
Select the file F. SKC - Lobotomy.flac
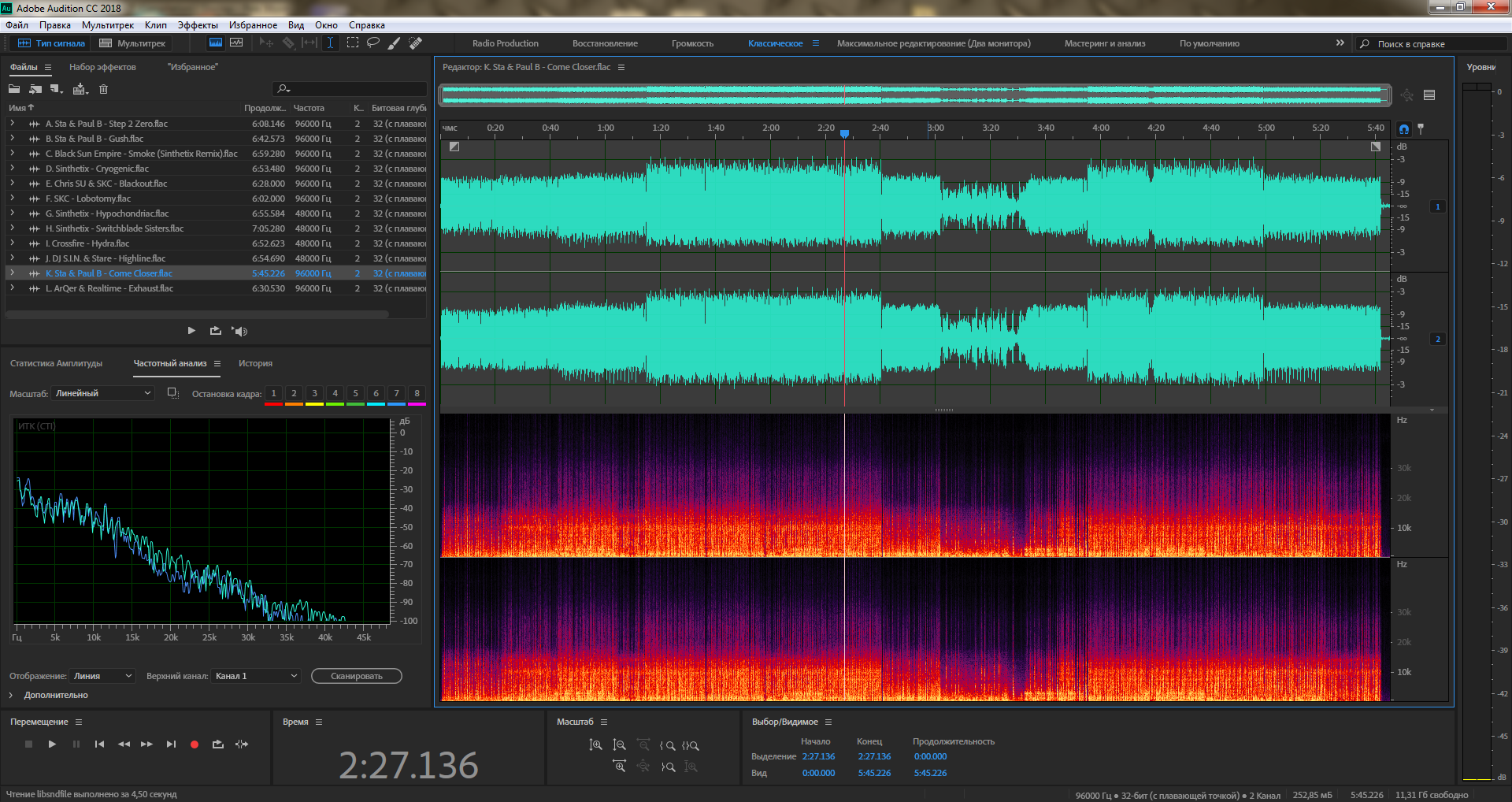tap(88, 199)
